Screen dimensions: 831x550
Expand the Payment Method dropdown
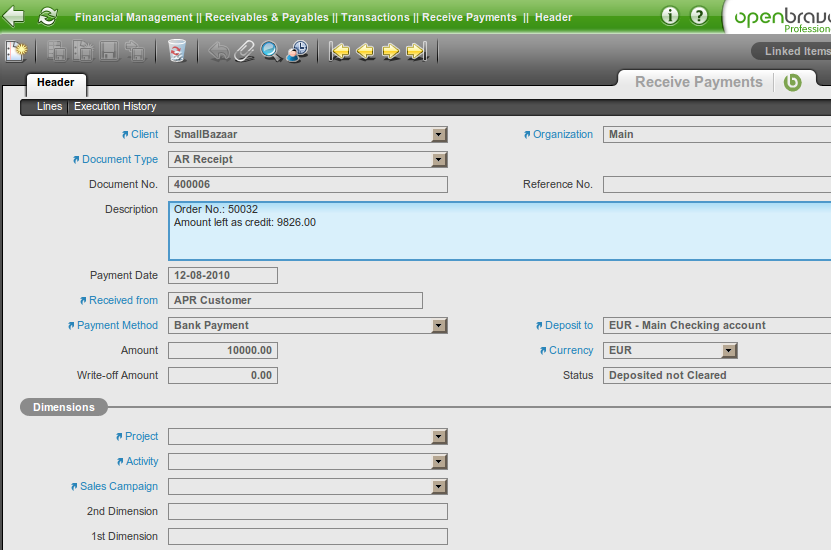439,326
